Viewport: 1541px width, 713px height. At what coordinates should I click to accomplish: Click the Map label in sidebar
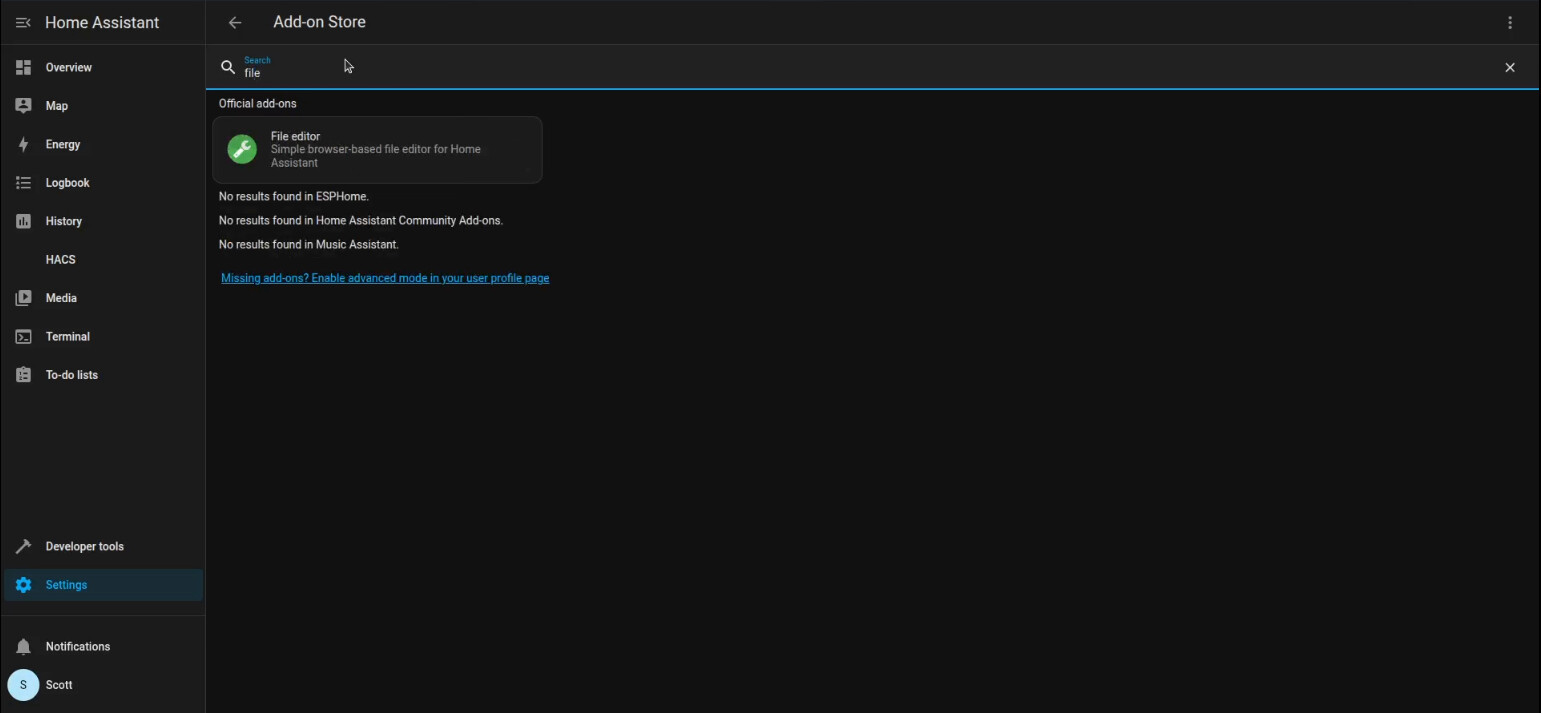57,106
